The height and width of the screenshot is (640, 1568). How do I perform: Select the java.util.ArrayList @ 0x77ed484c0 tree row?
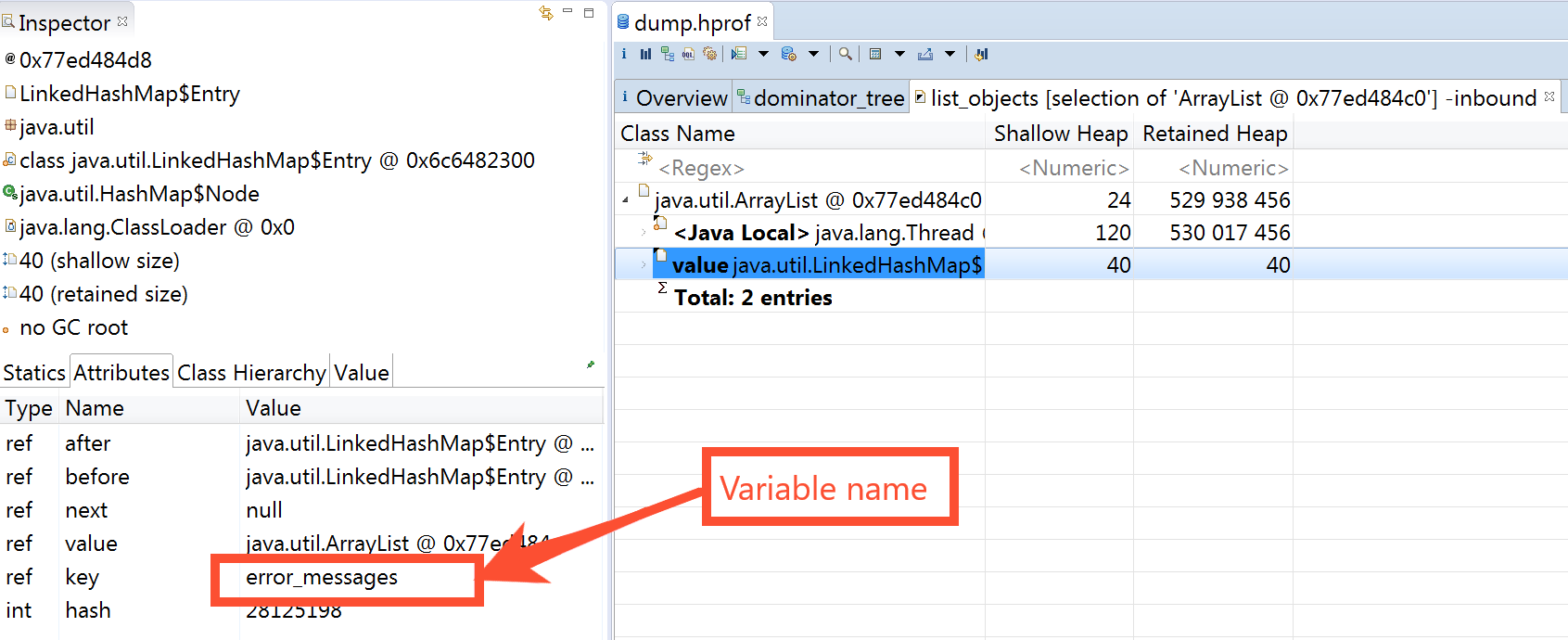(818, 199)
